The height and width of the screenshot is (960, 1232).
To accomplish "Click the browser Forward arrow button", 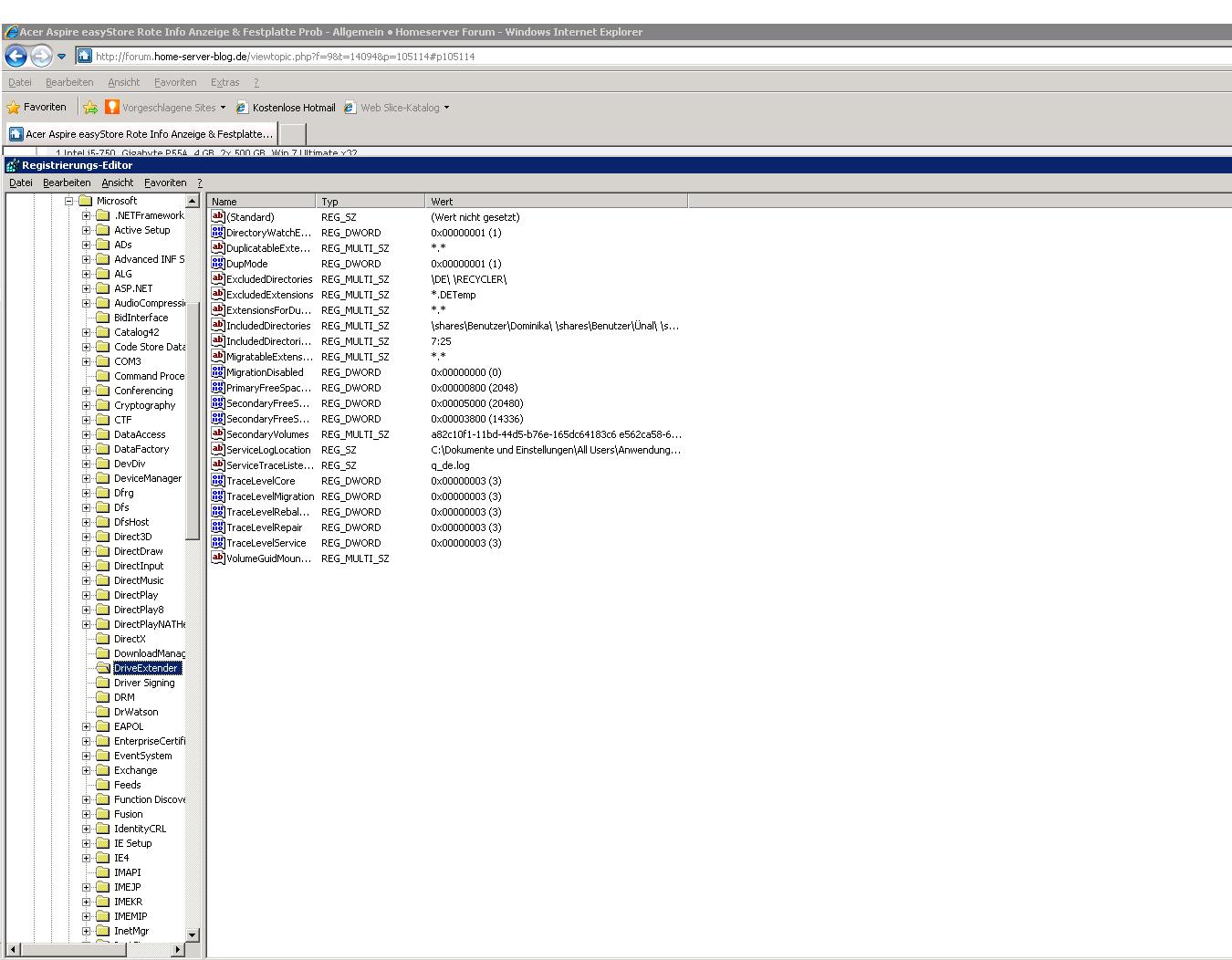I will pyautogui.click(x=41, y=57).
